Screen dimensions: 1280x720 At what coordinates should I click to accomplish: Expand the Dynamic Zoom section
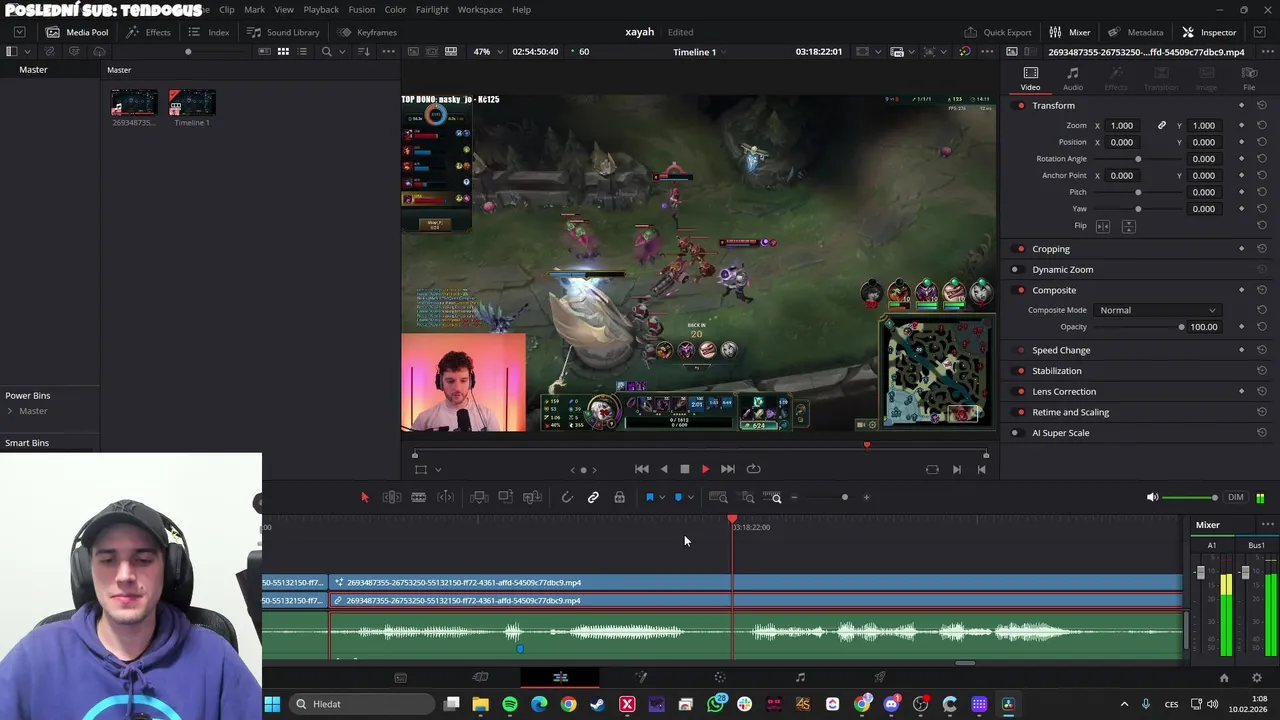tap(1062, 269)
